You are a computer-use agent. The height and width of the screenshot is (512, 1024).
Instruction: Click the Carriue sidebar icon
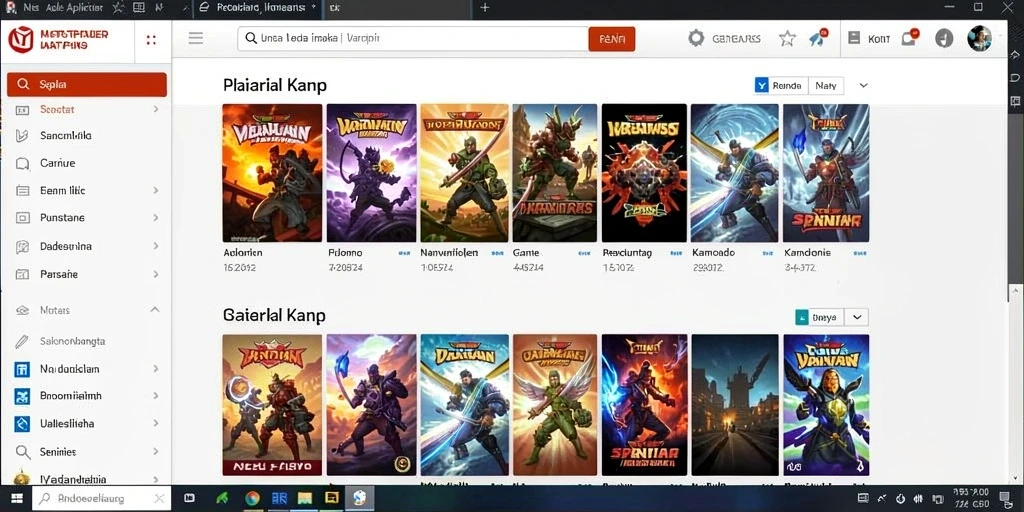22,164
